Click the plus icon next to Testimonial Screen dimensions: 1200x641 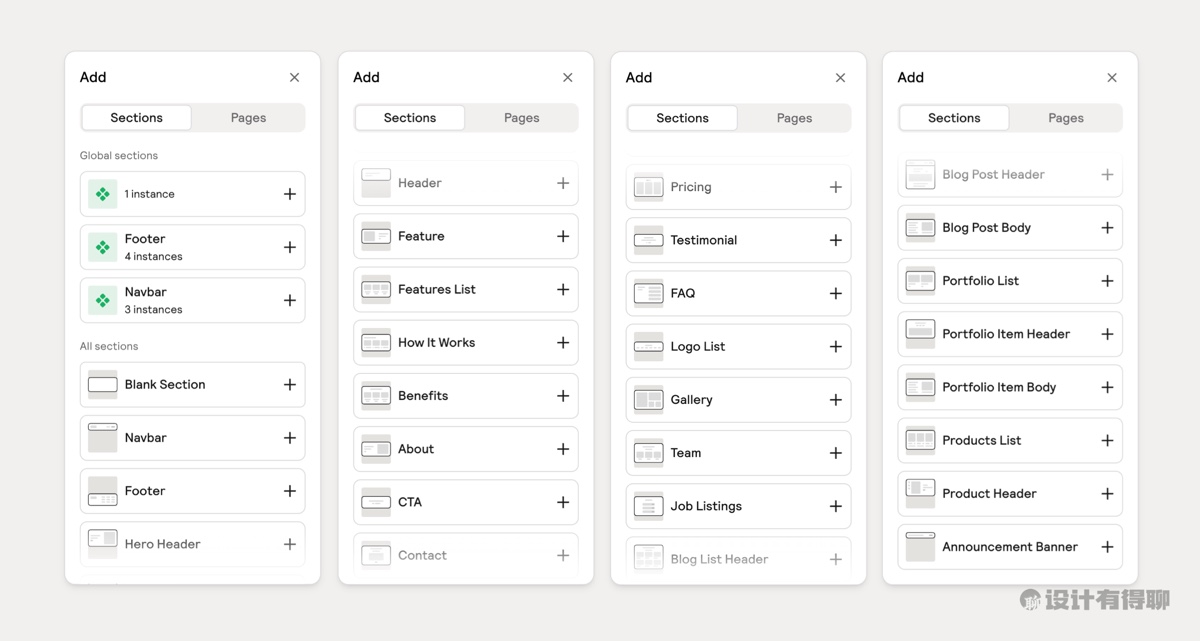(x=835, y=241)
